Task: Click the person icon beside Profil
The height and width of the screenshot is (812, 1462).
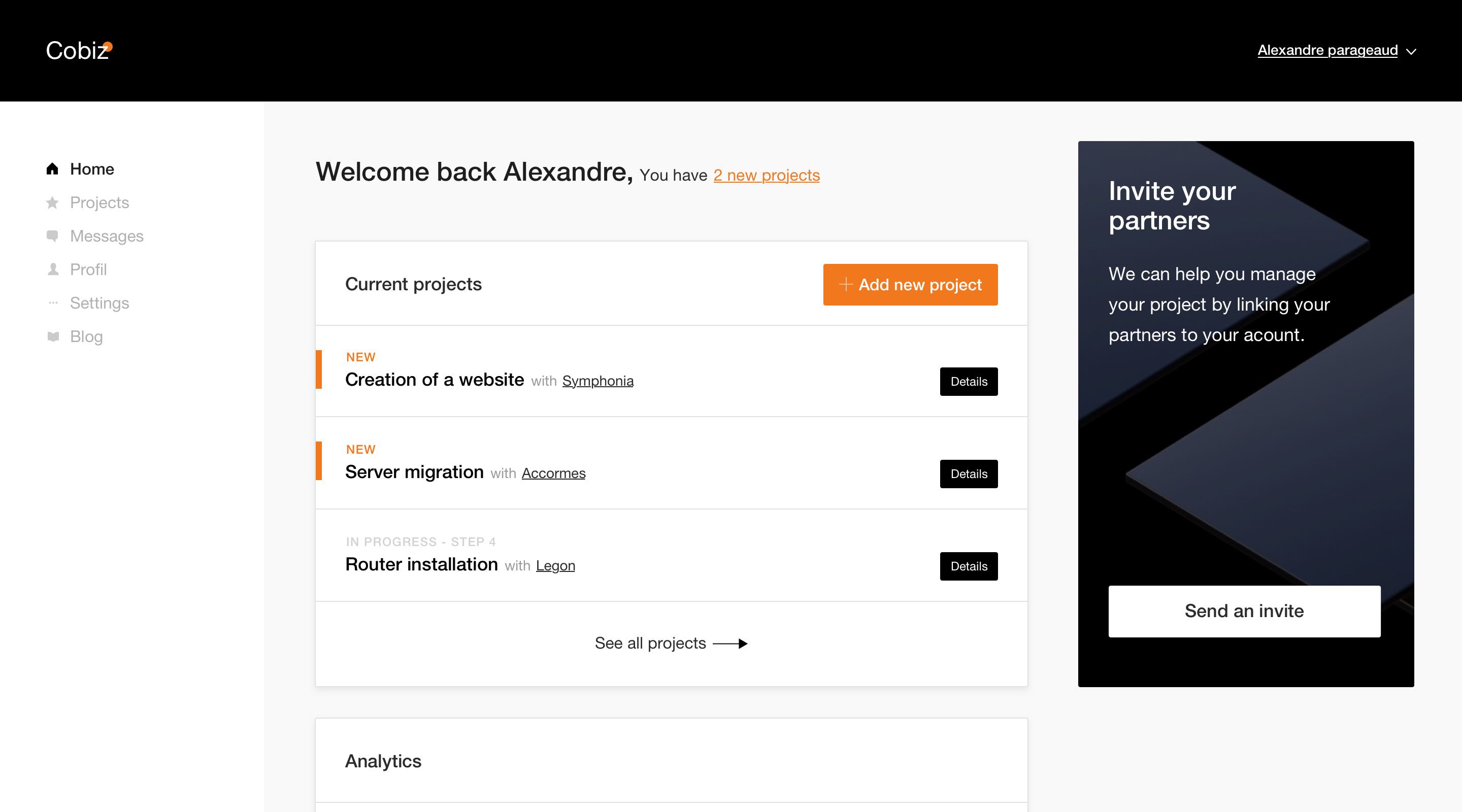Action: coord(53,269)
